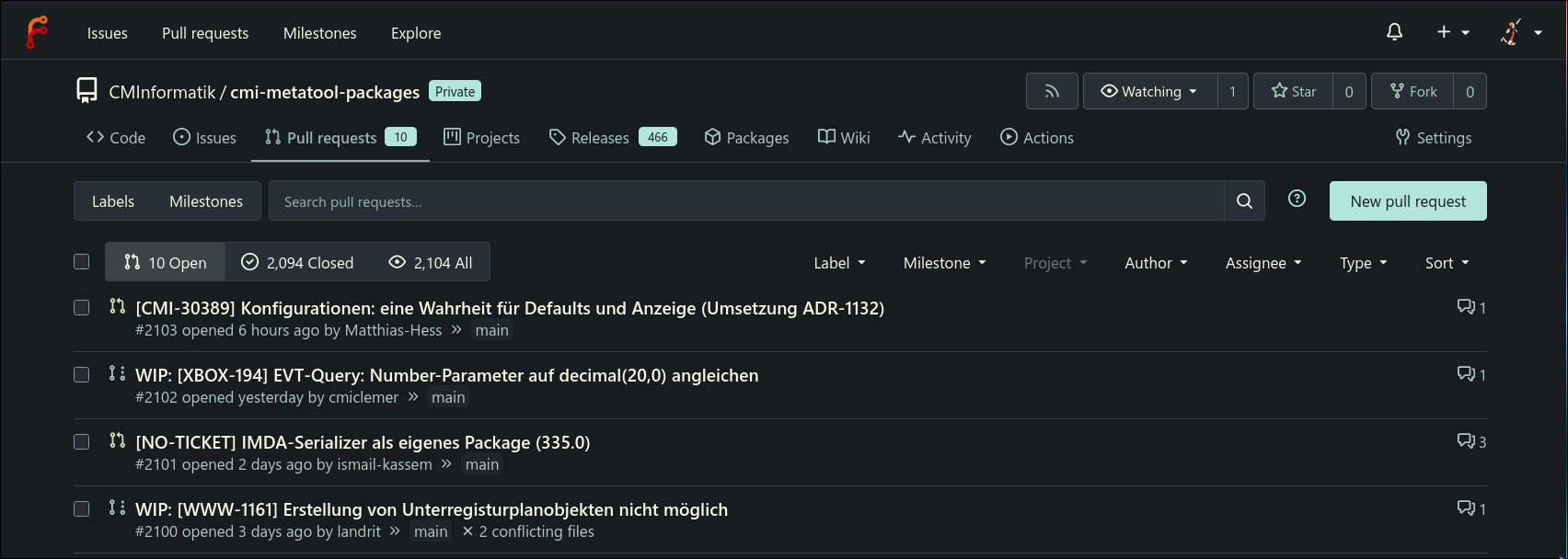Click the draft icon of WIP WWW-1161
The image size is (1568, 559).
point(117,508)
